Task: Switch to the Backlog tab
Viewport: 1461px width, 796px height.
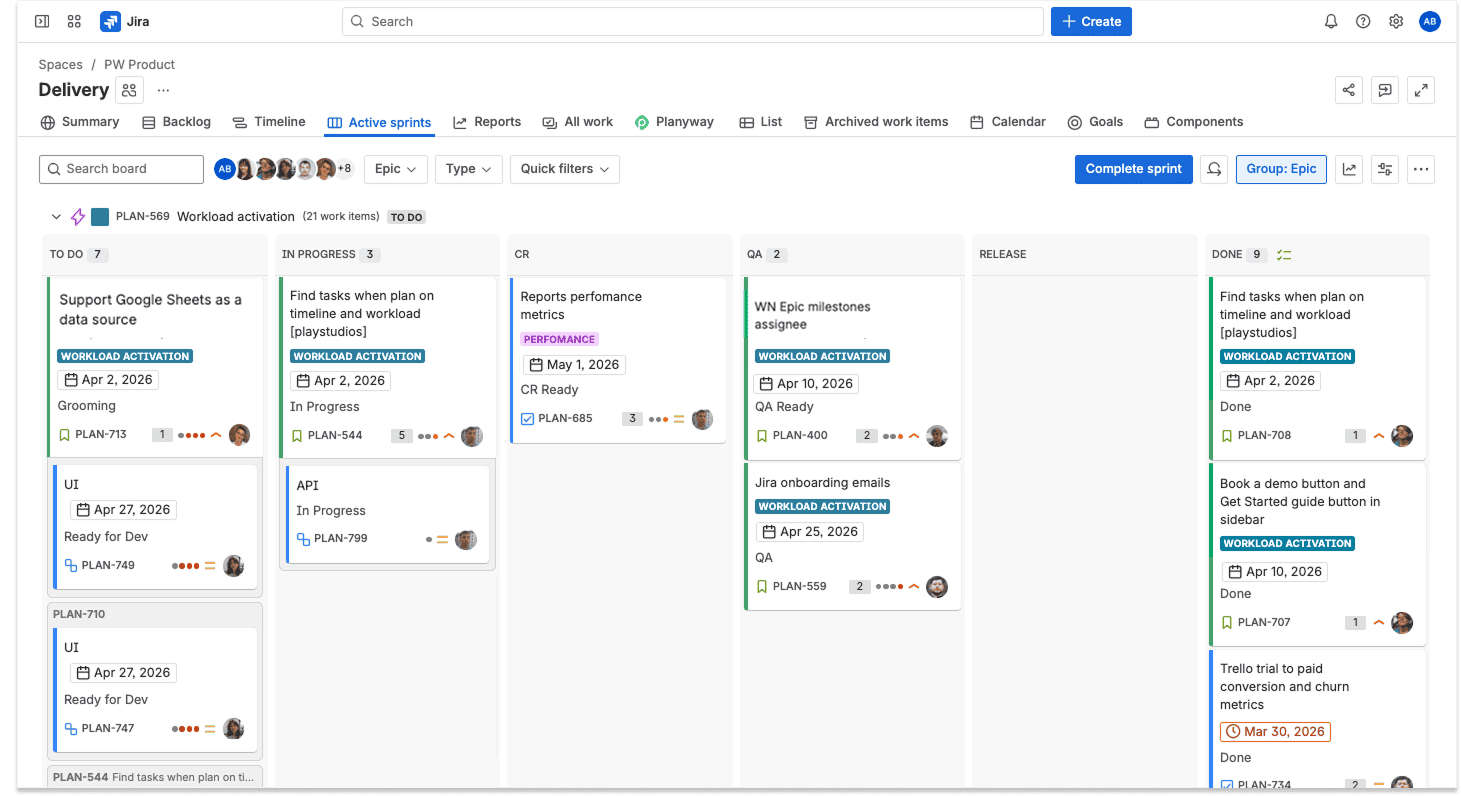Action: click(177, 122)
